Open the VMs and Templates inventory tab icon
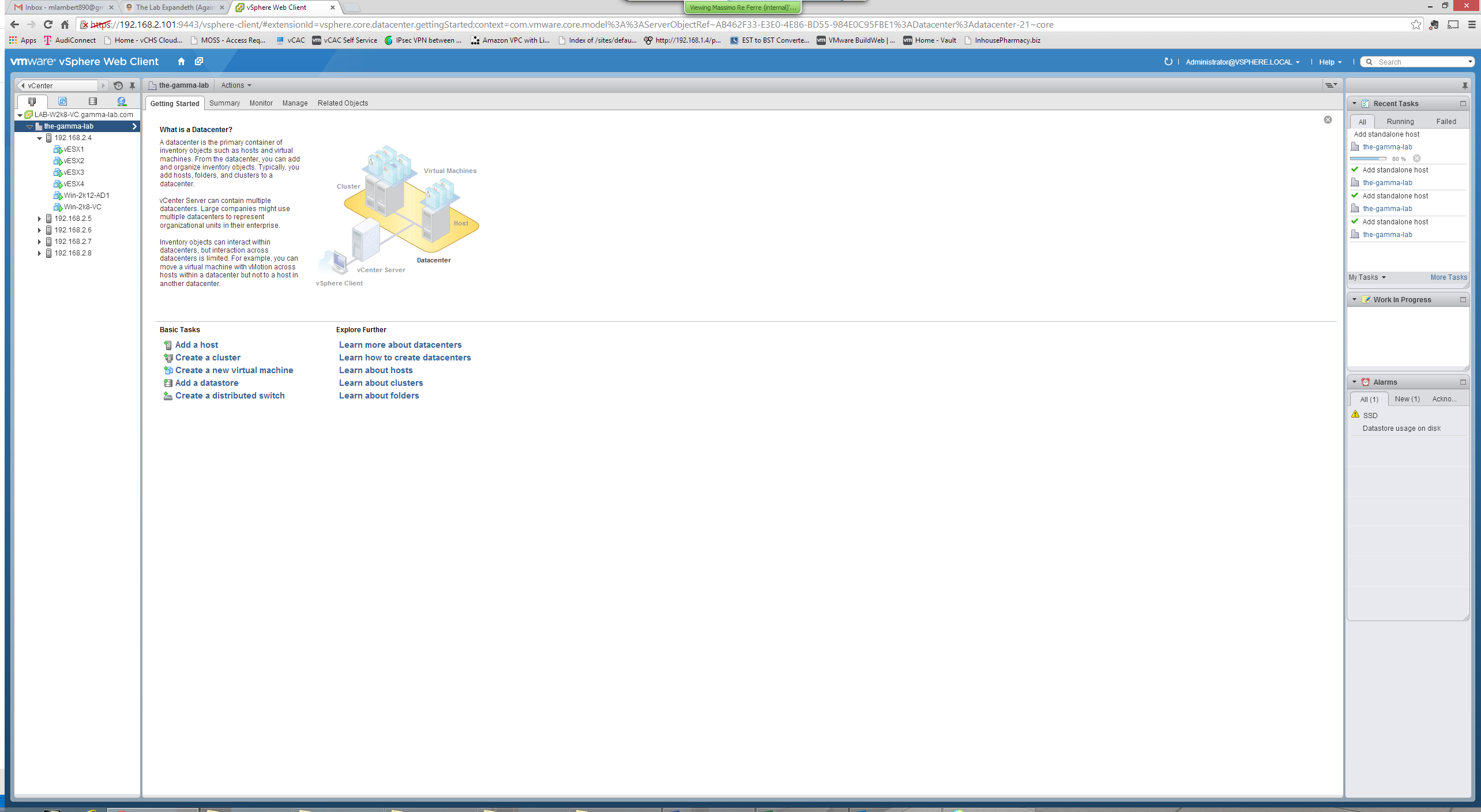Screen dimensions: 1481x812 [x=62, y=101]
